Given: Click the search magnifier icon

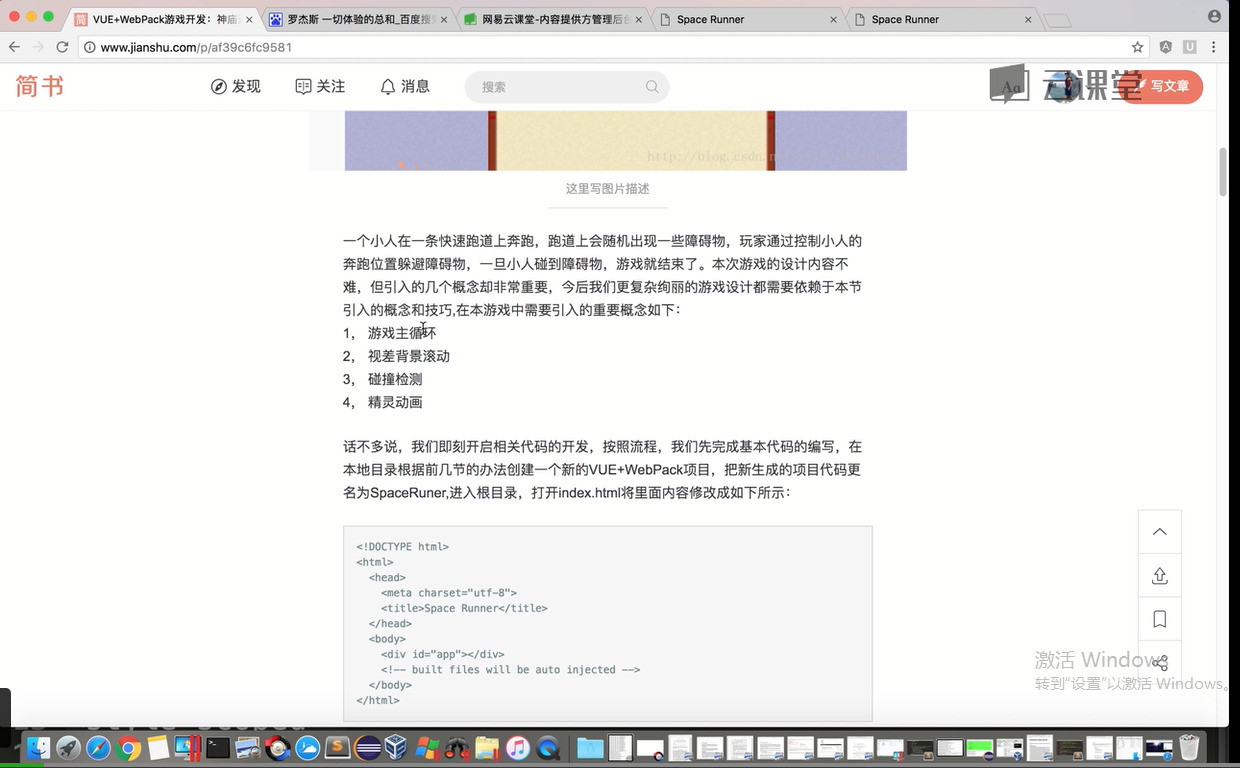Looking at the screenshot, I should click(652, 87).
